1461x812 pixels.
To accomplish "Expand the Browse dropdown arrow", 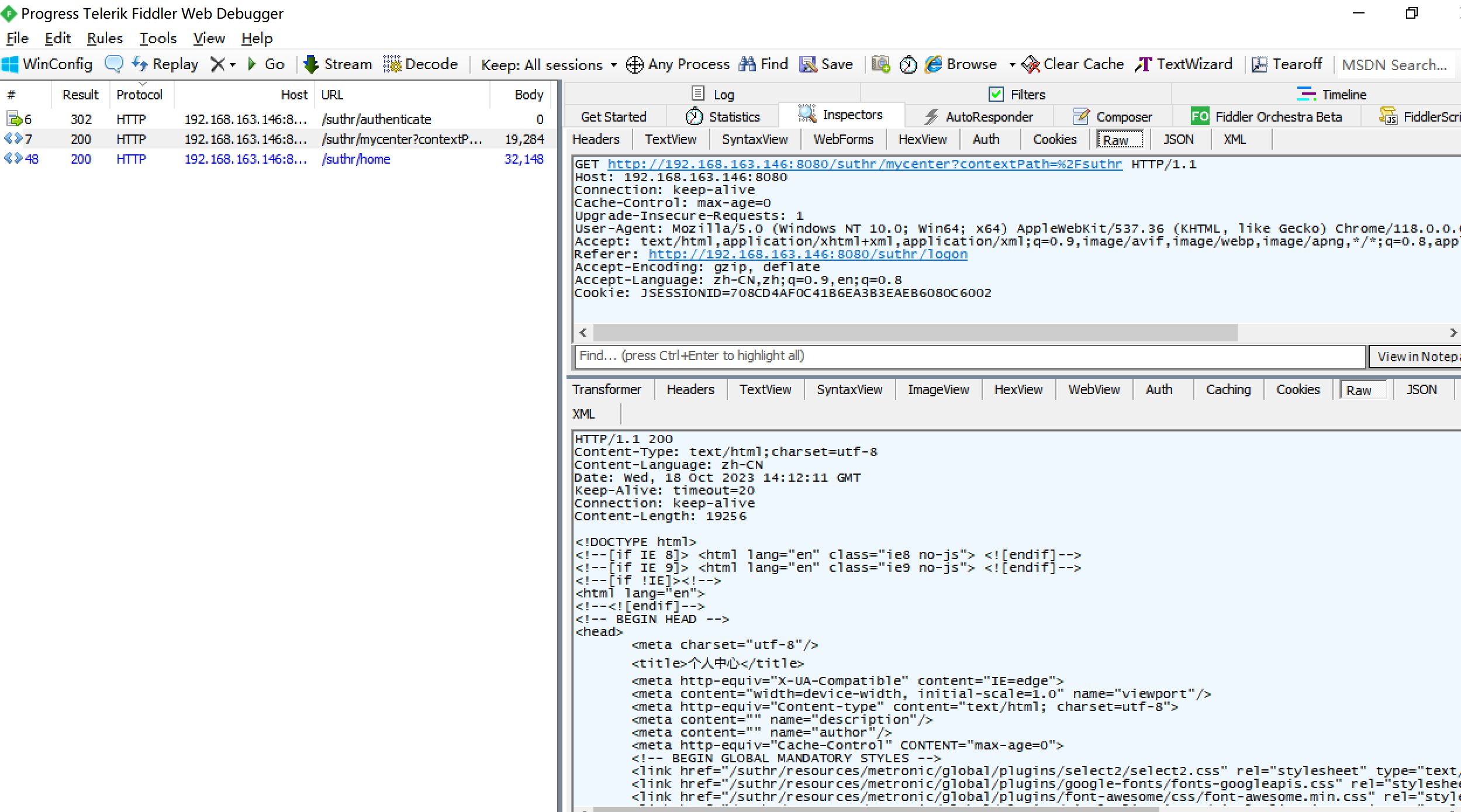I will point(1012,65).
